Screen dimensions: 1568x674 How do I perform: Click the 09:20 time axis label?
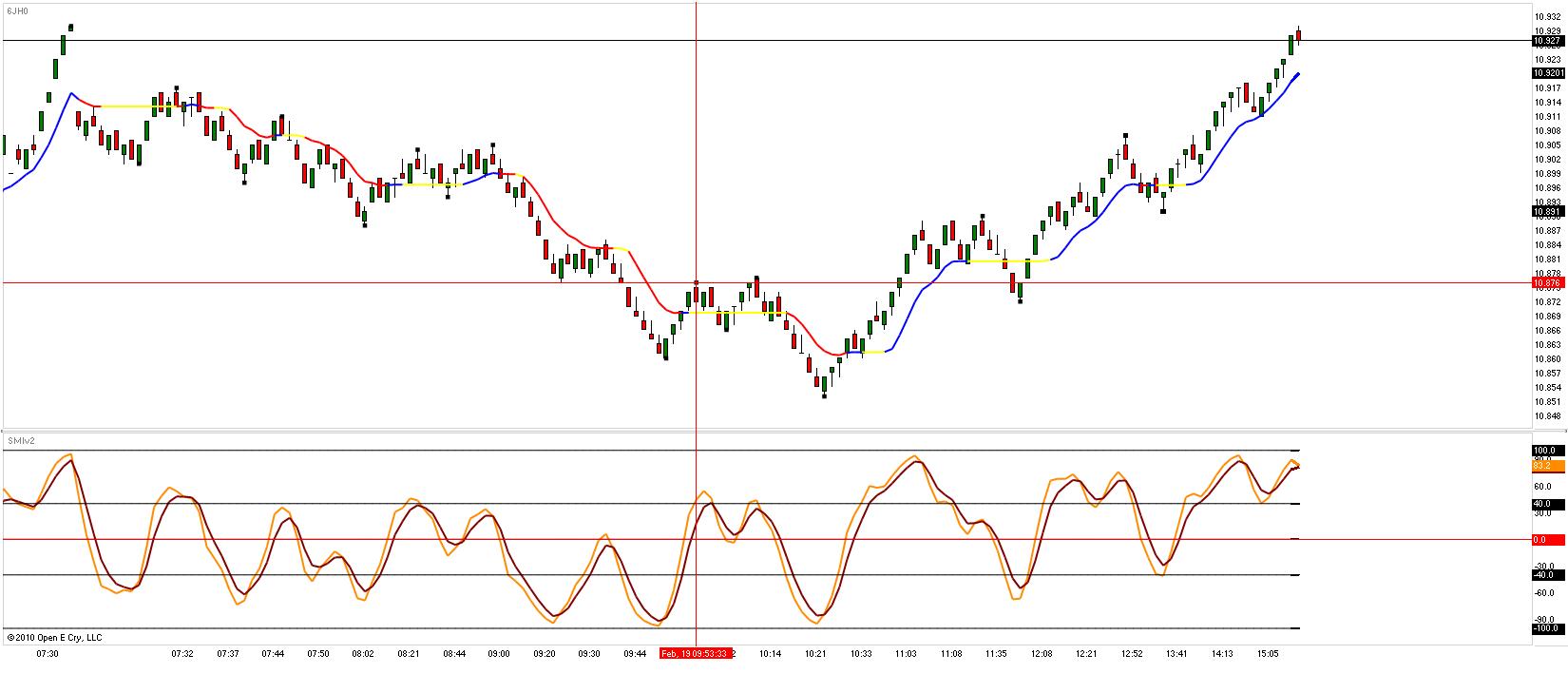click(x=545, y=654)
